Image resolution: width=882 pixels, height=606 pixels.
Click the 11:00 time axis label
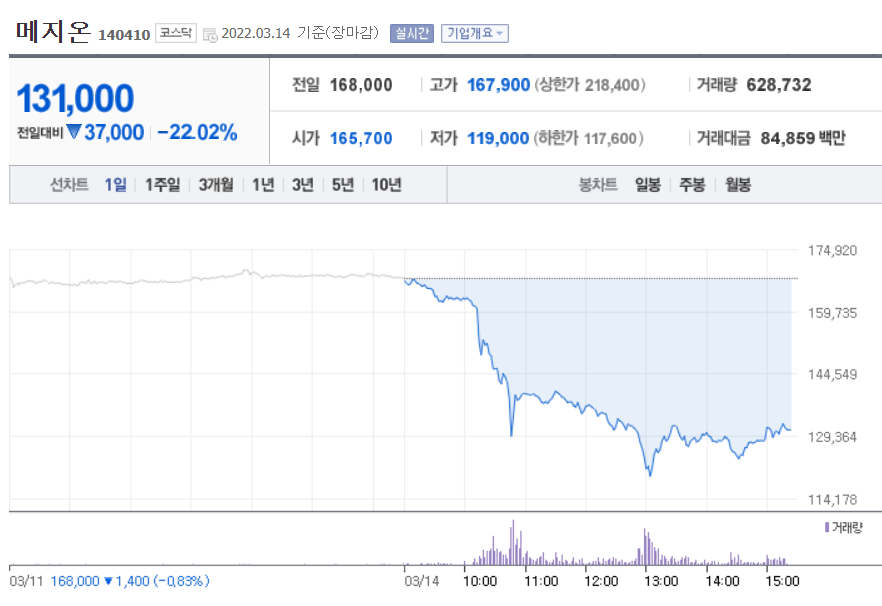pos(541,581)
